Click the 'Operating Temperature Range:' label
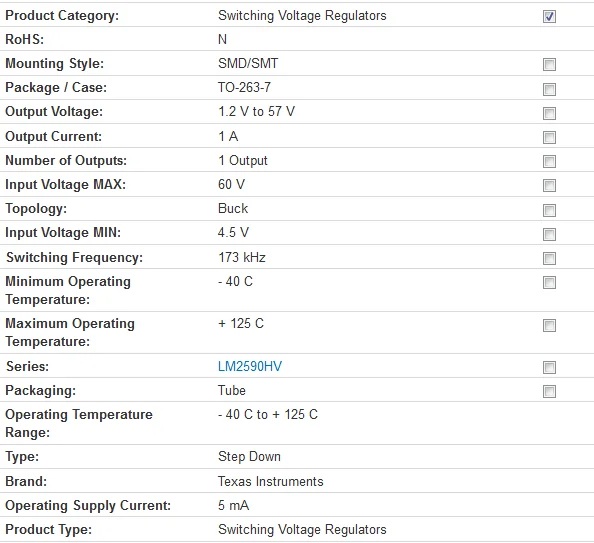This screenshot has height=543, width=594. (x=79, y=423)
